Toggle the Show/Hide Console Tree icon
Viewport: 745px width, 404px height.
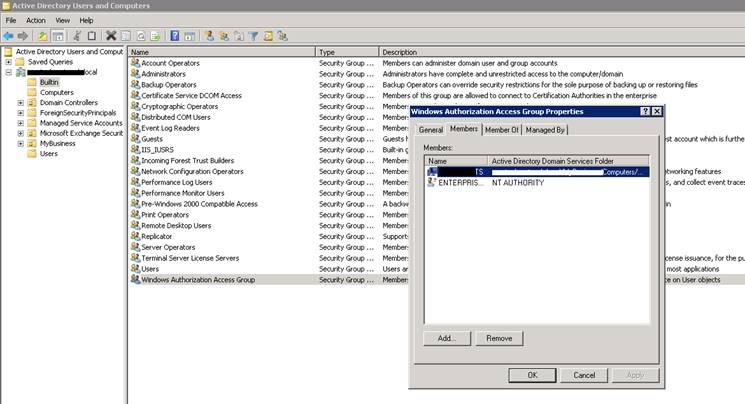pyautogui.click(x=58, y=36)
